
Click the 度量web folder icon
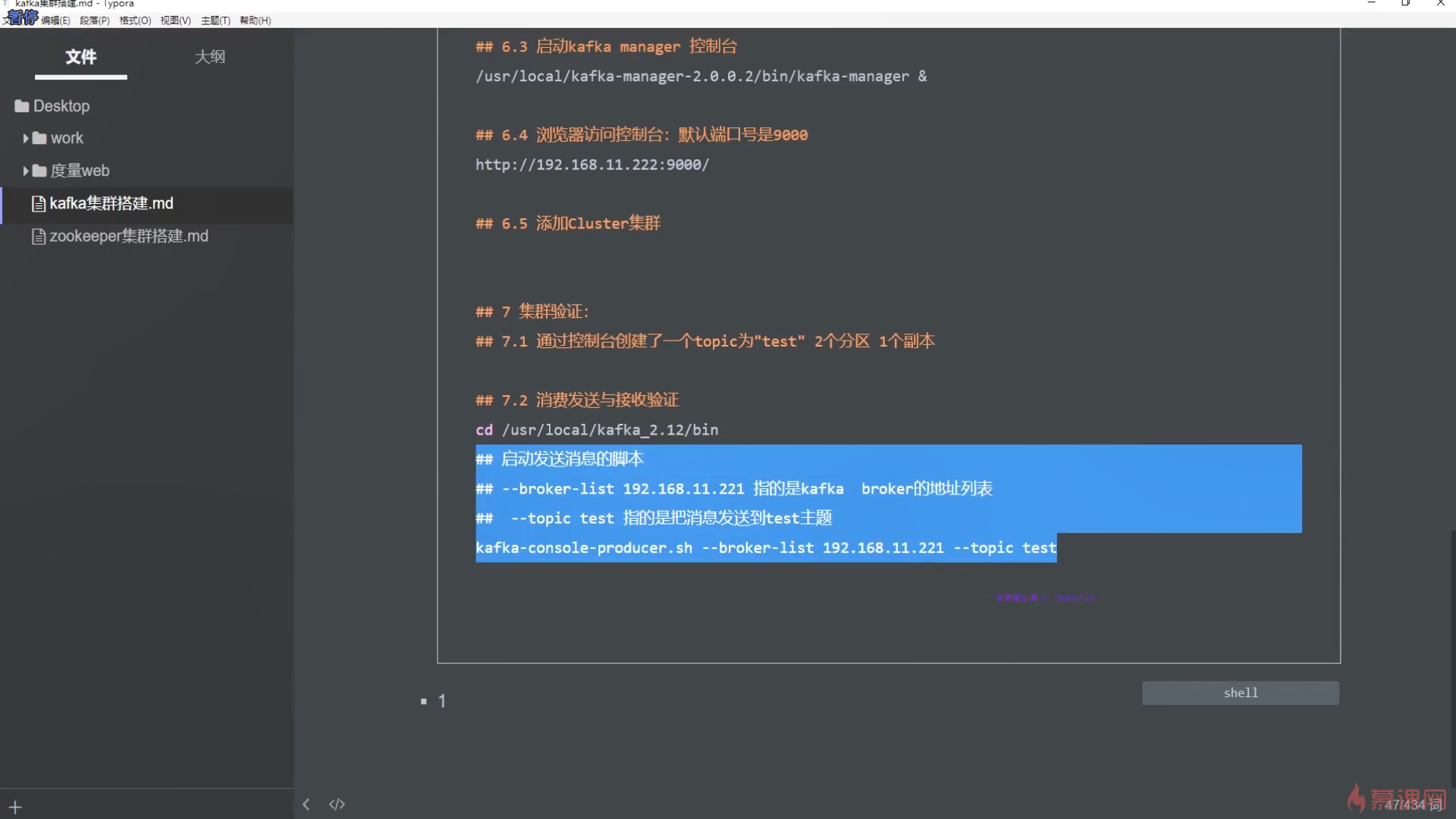coord(39,171)
